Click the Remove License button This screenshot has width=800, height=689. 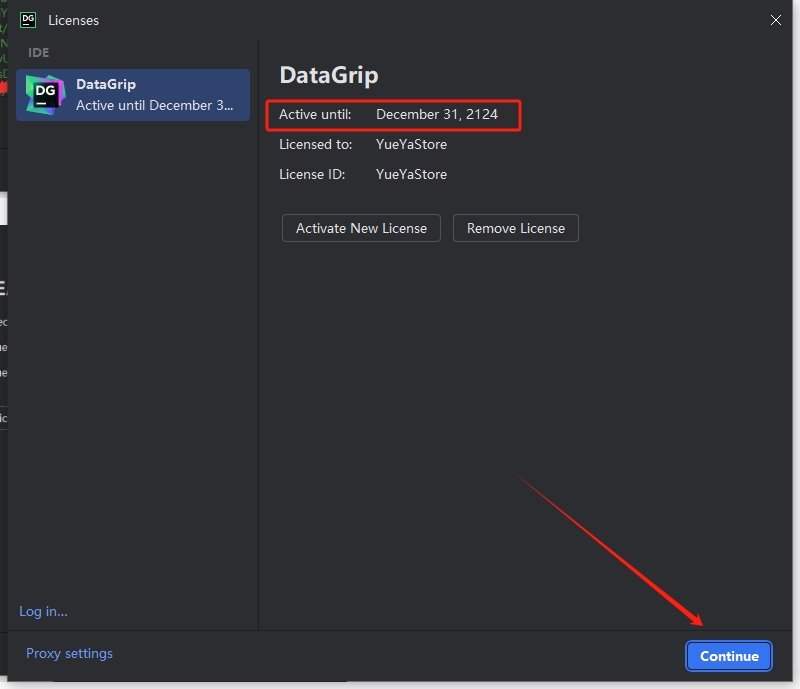click(x=515, y=228)
